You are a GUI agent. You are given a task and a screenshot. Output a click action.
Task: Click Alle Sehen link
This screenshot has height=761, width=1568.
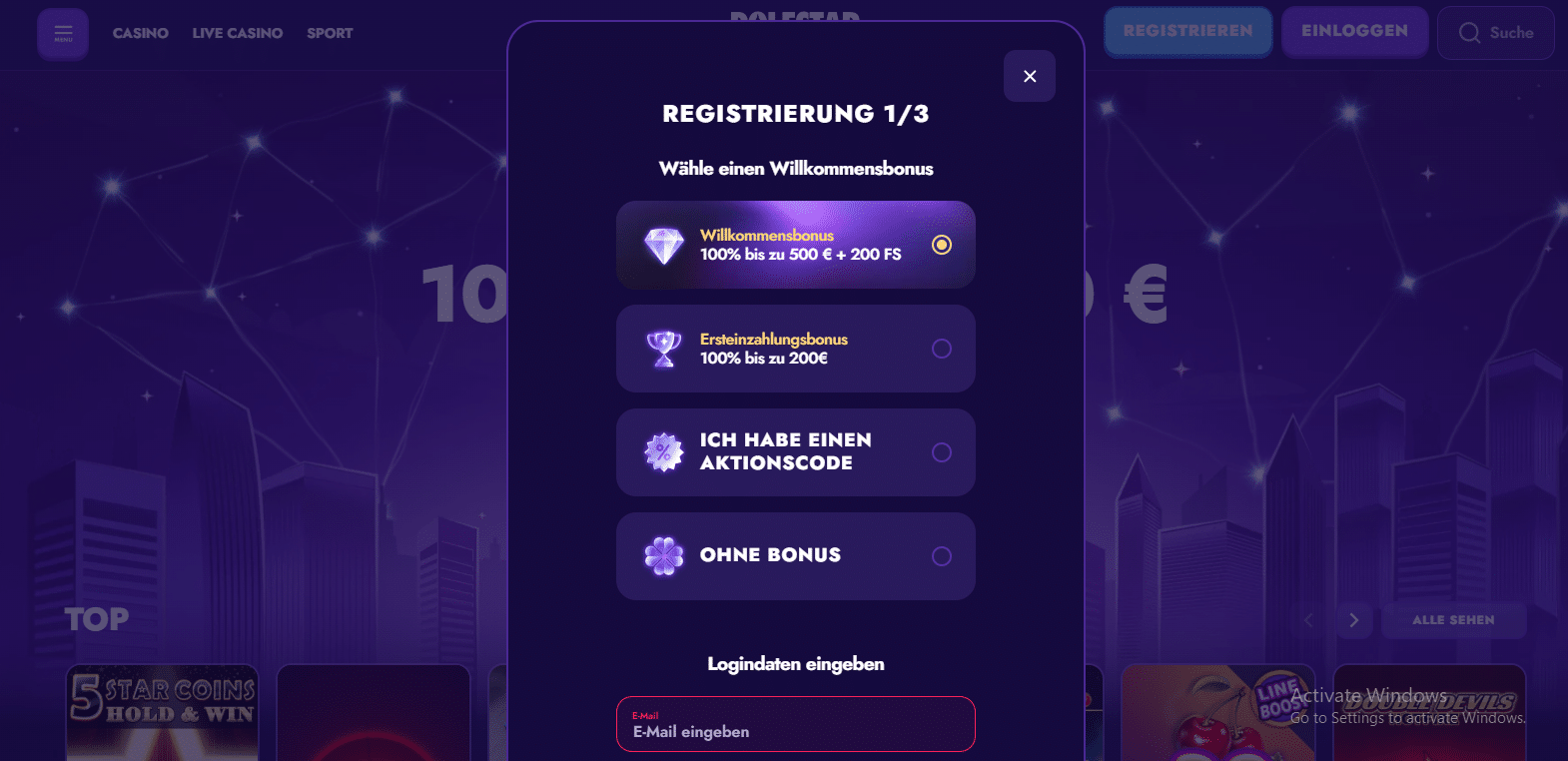tap(1453, 620)
